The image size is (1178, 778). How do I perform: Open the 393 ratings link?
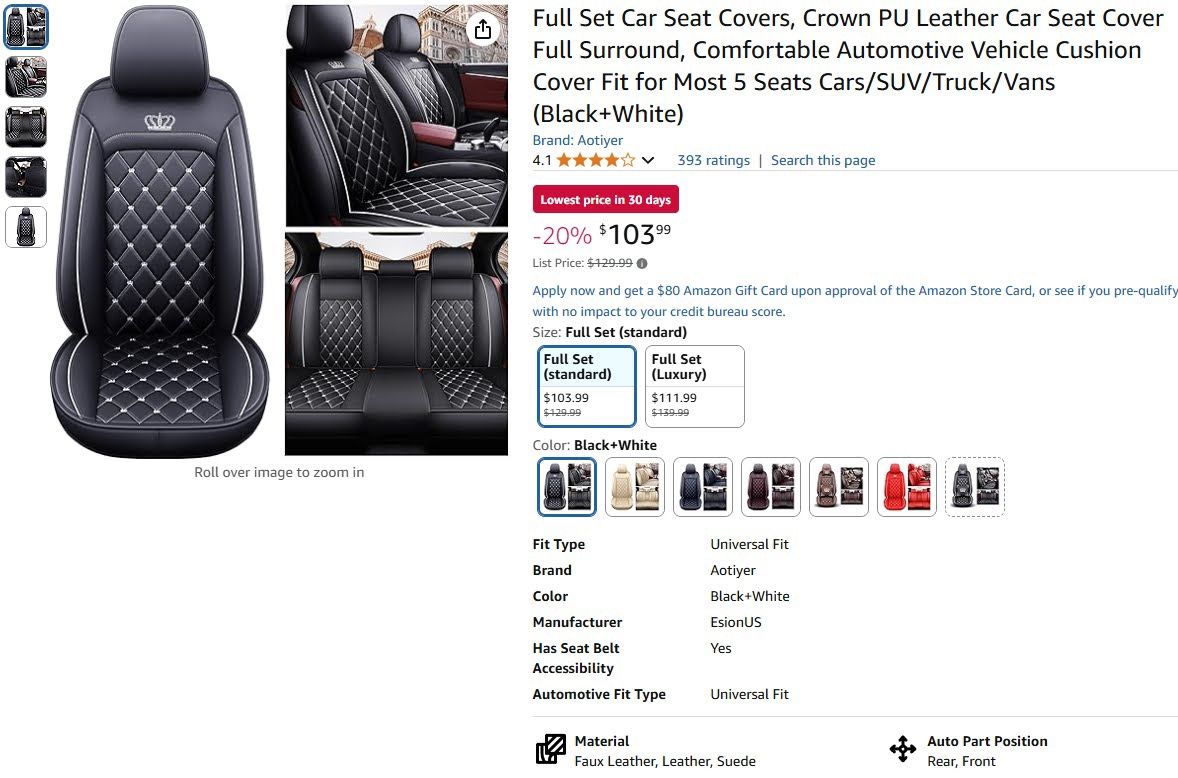click(x=713, y=160)
